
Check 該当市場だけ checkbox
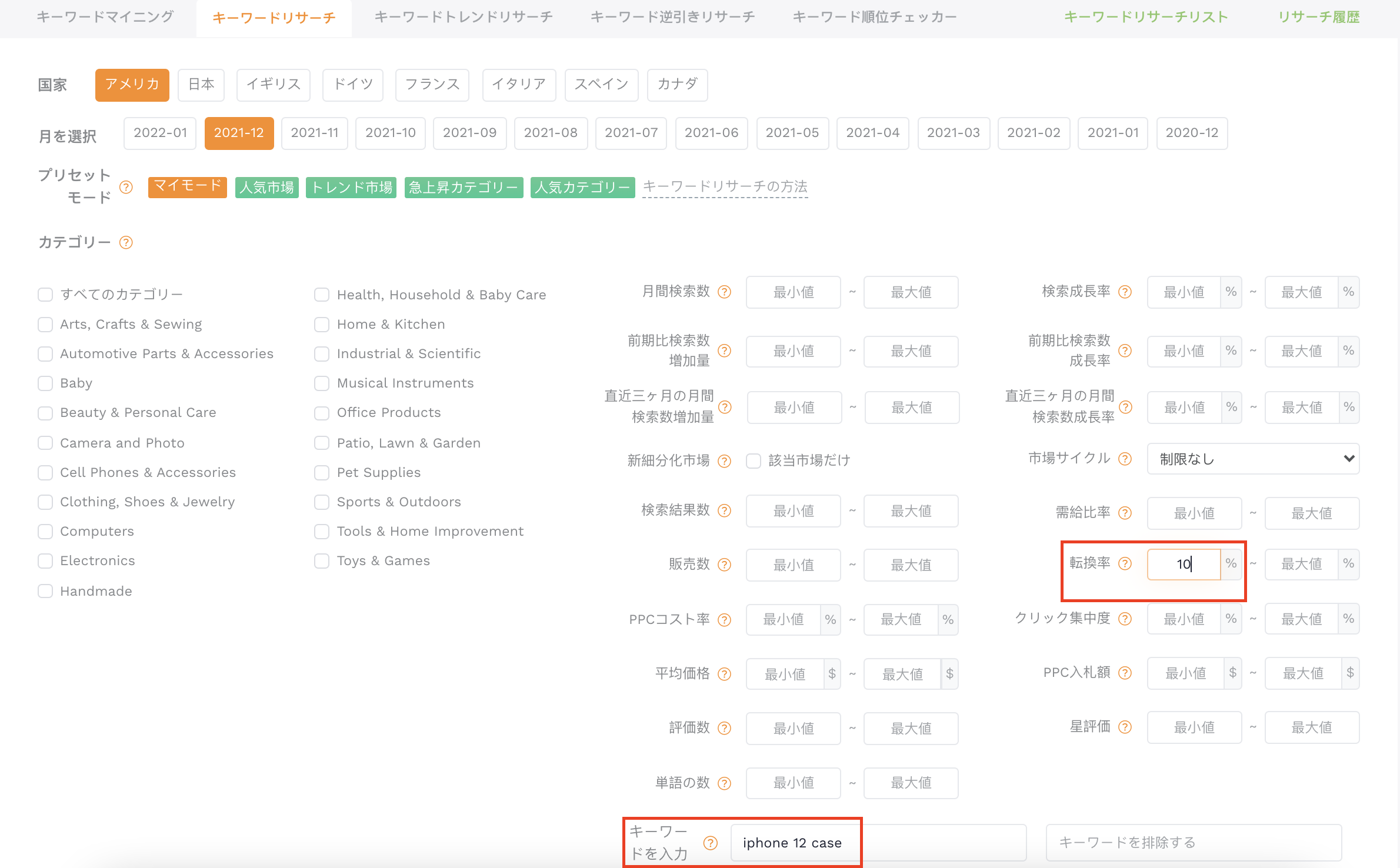pos(754,460)
